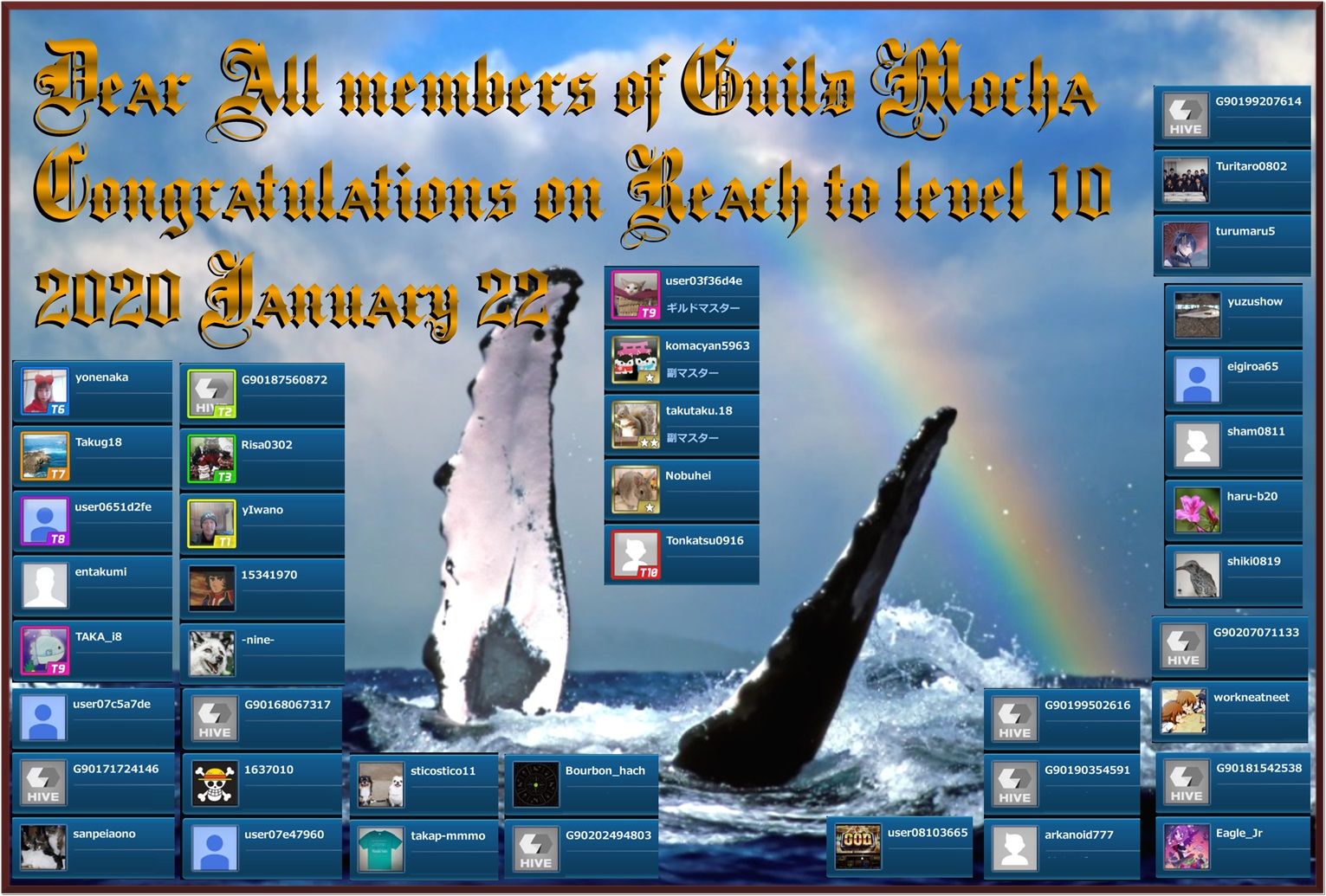Open user07e47960's blue person avatar

[x=215, y=849]
